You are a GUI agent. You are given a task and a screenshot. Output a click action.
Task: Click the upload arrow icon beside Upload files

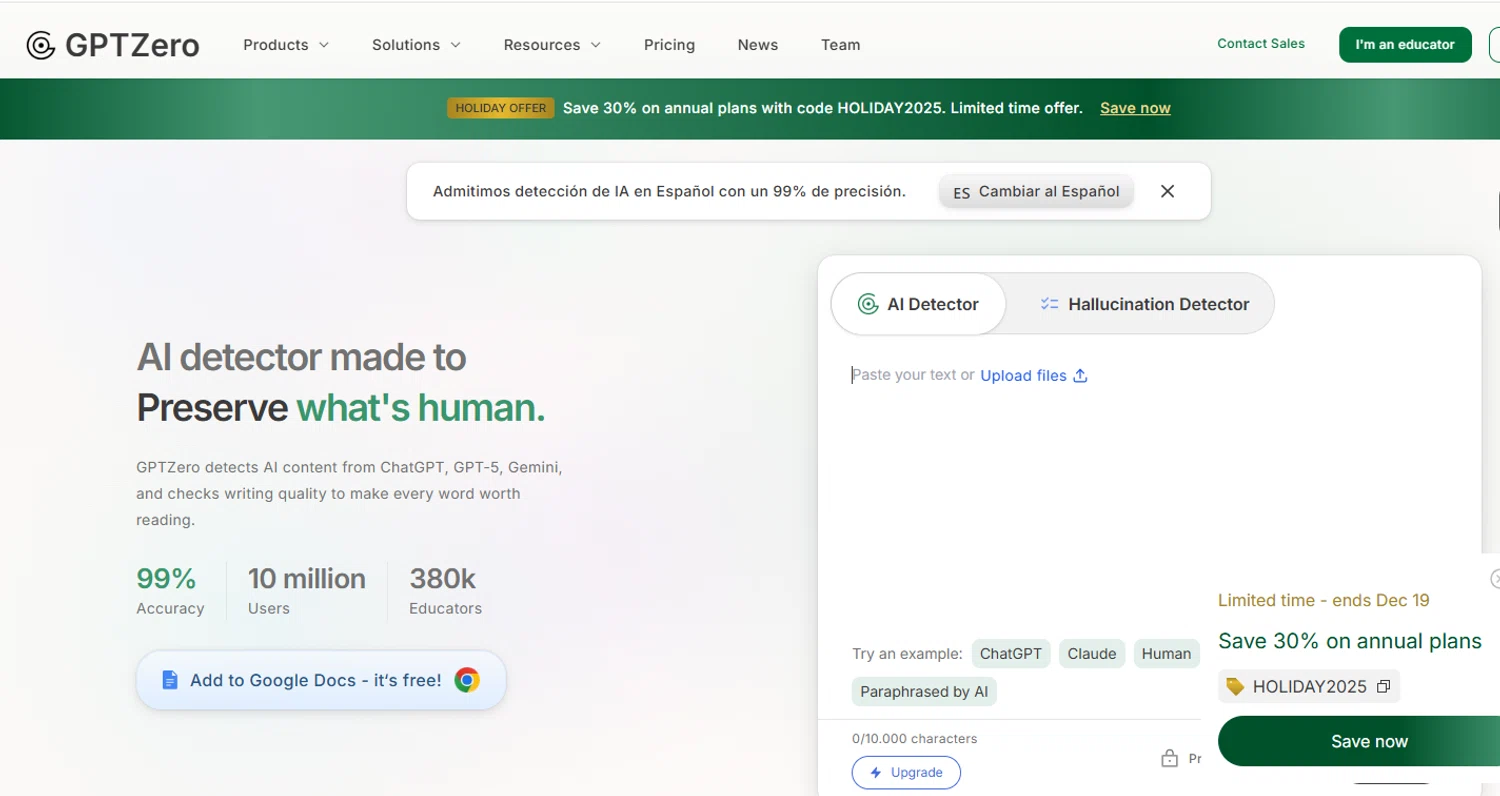1080,376
